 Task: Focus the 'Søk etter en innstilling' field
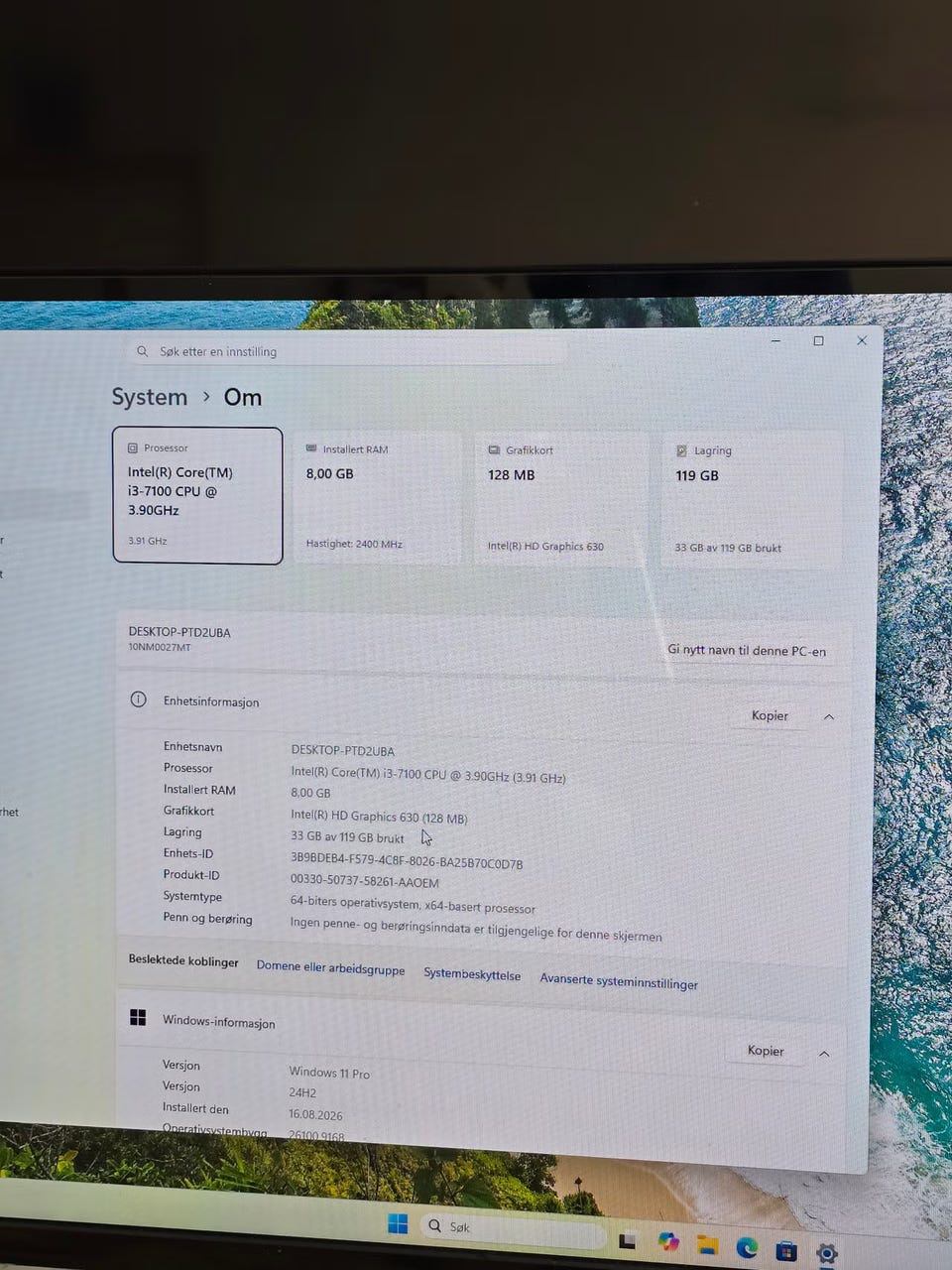(347, 351)
